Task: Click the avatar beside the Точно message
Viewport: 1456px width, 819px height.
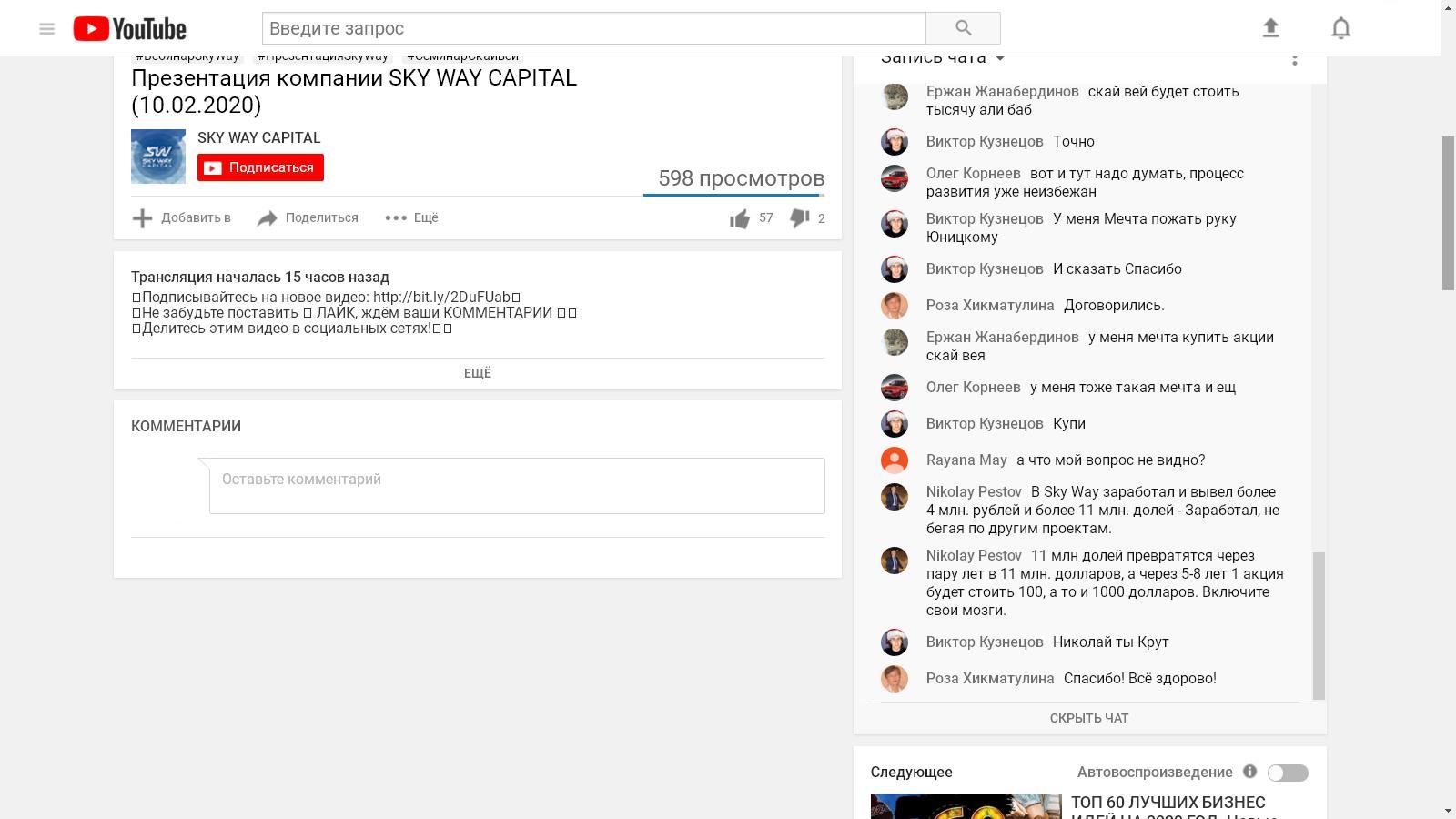Action: [x=895, y=142]
